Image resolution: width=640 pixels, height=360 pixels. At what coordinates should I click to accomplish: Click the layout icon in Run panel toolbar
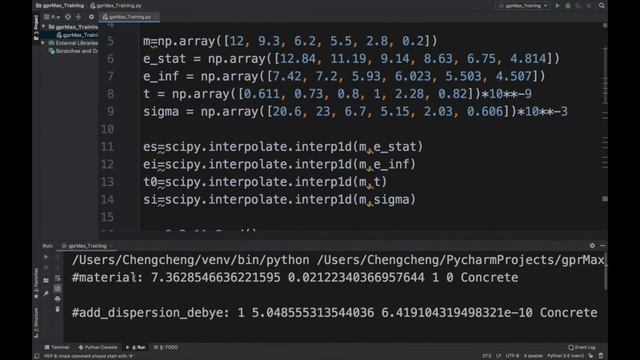click(x=46, y=280)
